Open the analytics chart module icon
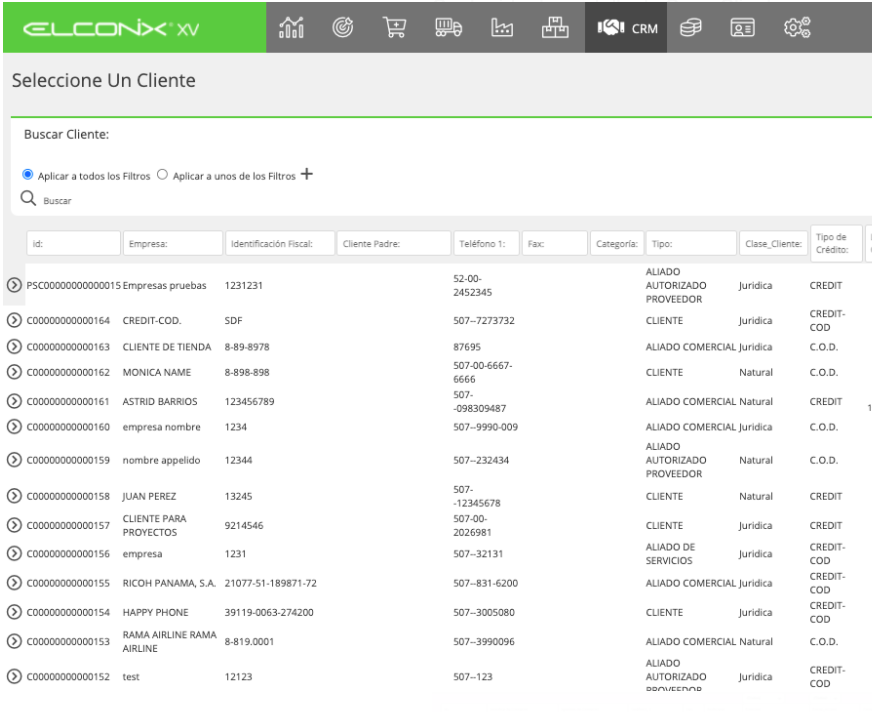Screen dimensions: 872x712 [291, 27]
